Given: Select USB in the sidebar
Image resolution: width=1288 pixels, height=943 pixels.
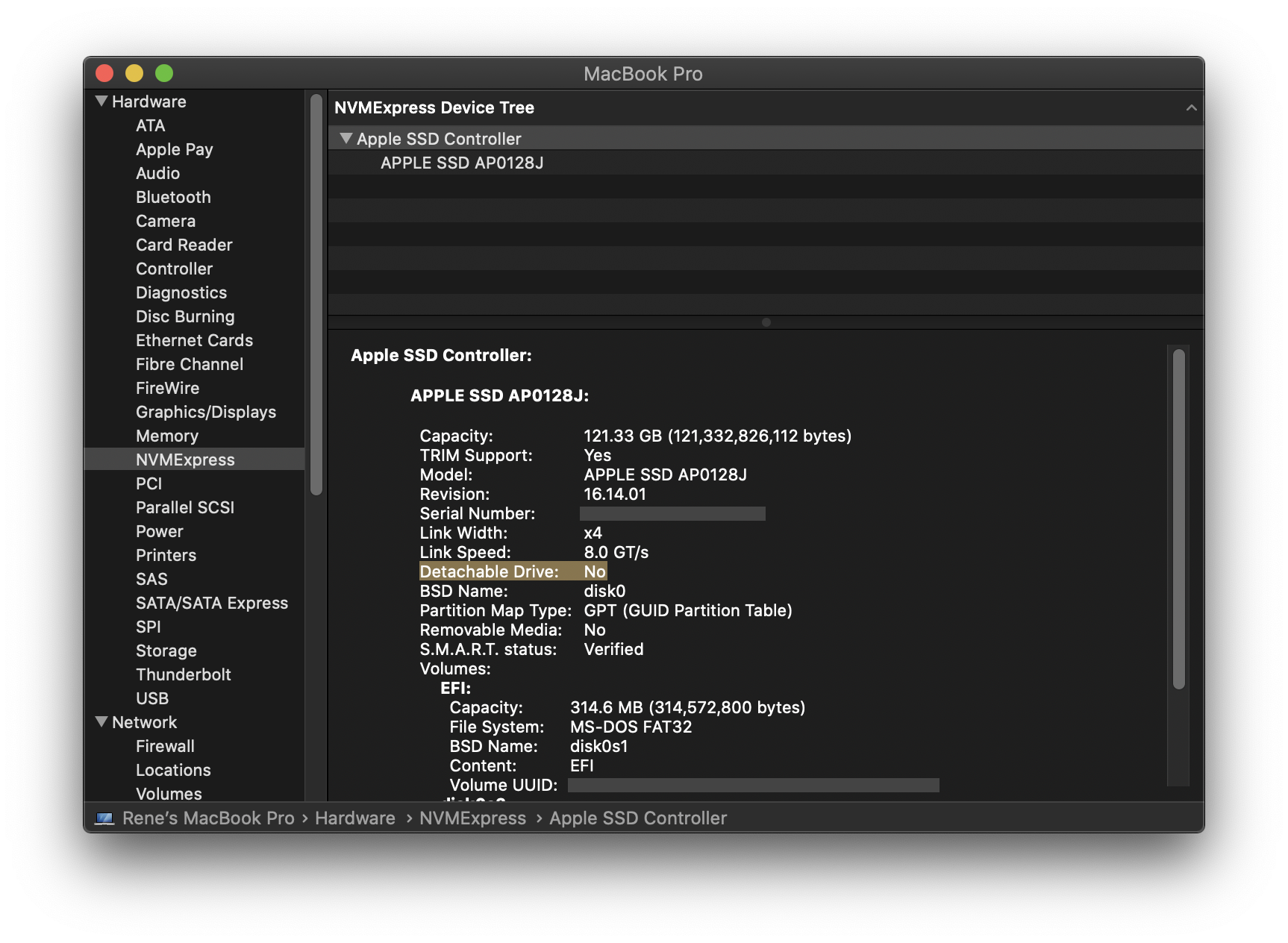Looking at the screenshot, I should pos(152,698).
